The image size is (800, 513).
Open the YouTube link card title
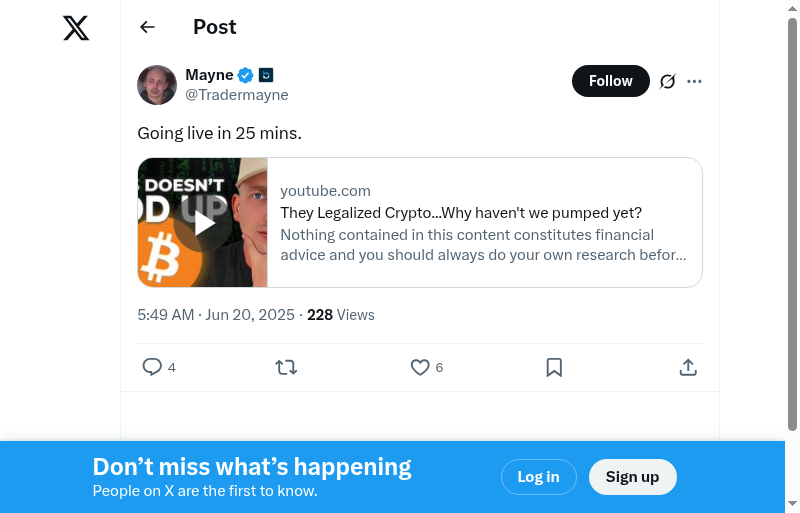click(x=461, y=213)
